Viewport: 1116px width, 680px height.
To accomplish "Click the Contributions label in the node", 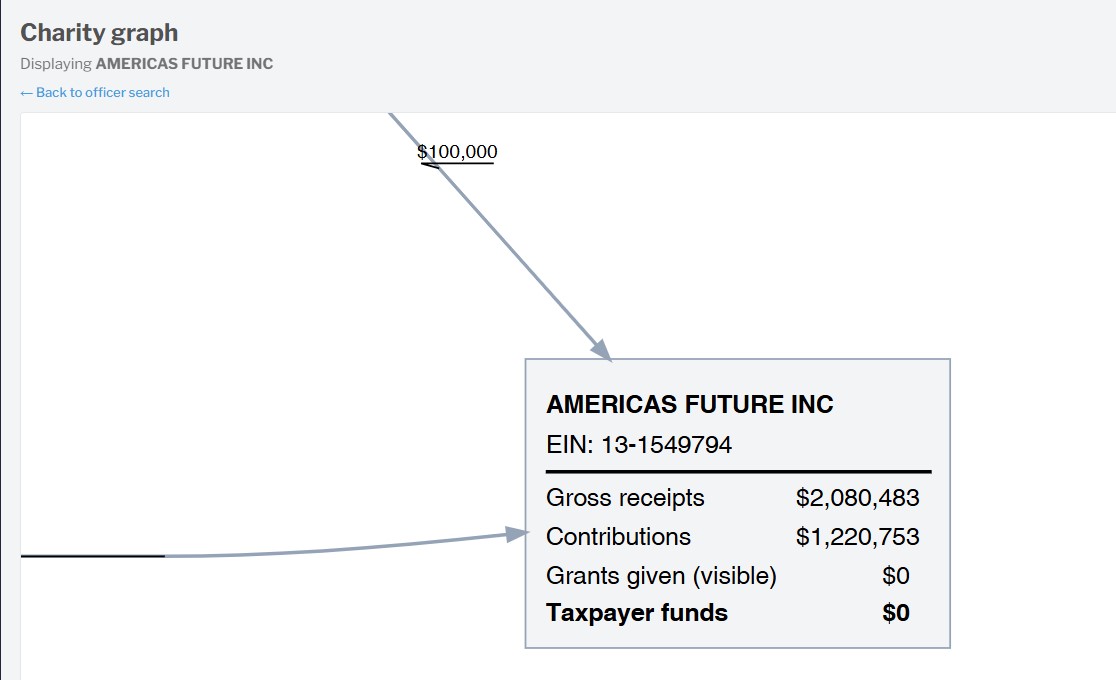I will tap(618, 537).
